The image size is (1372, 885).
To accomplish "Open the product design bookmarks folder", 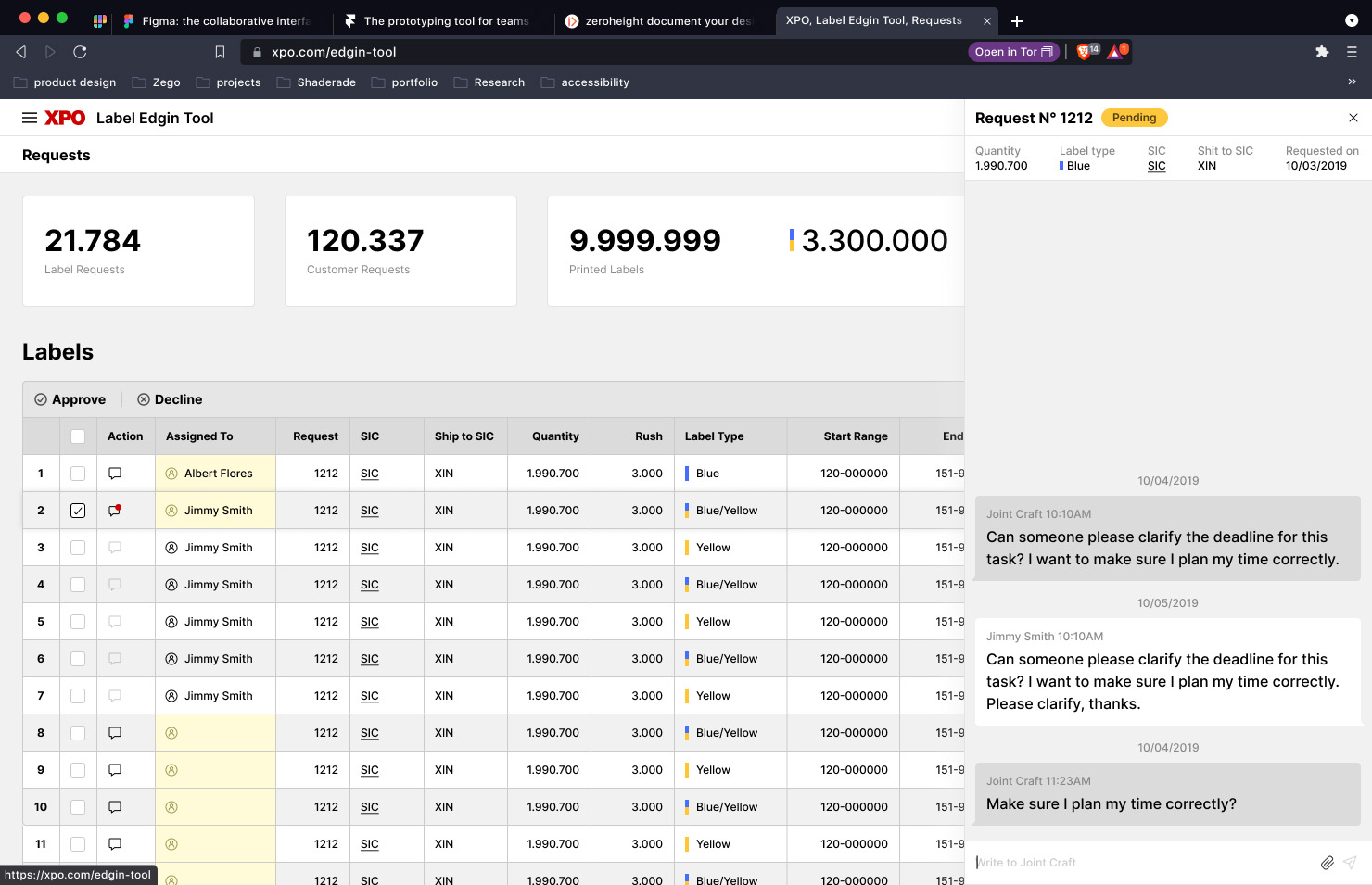I will 65,82.
